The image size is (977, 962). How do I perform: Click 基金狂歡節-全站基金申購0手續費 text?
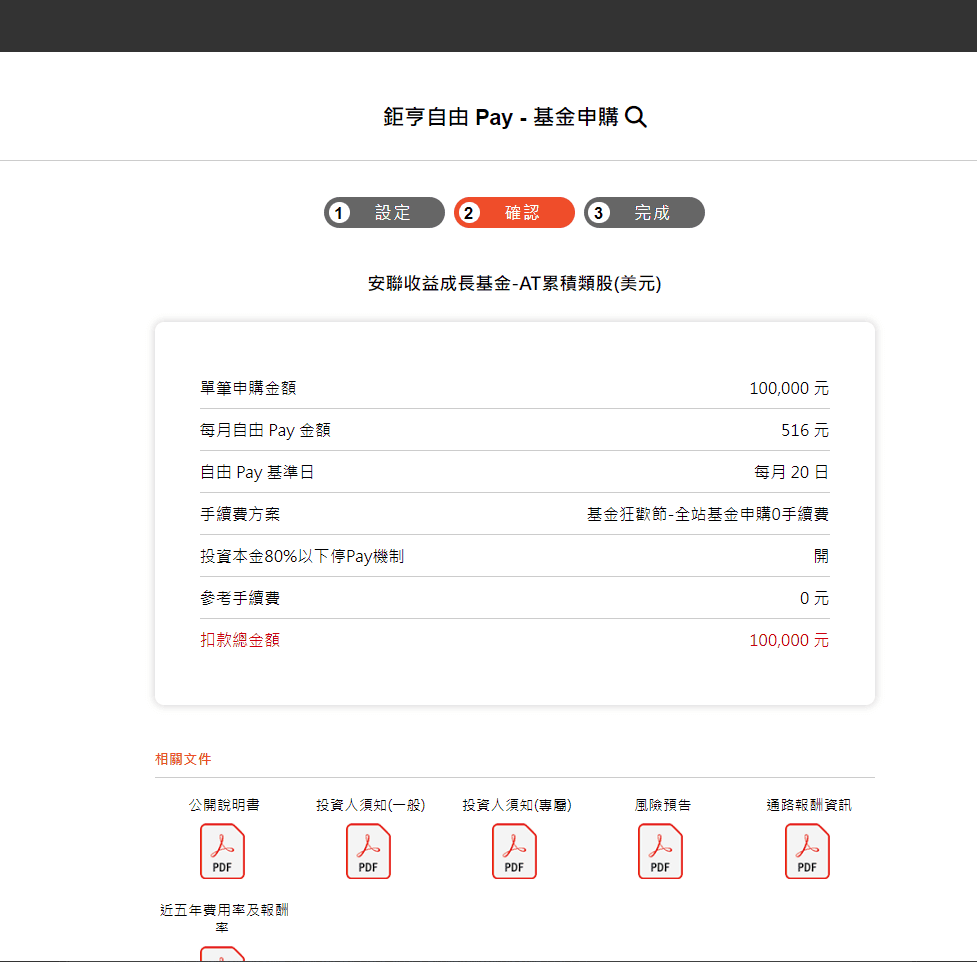click(708, 514)
